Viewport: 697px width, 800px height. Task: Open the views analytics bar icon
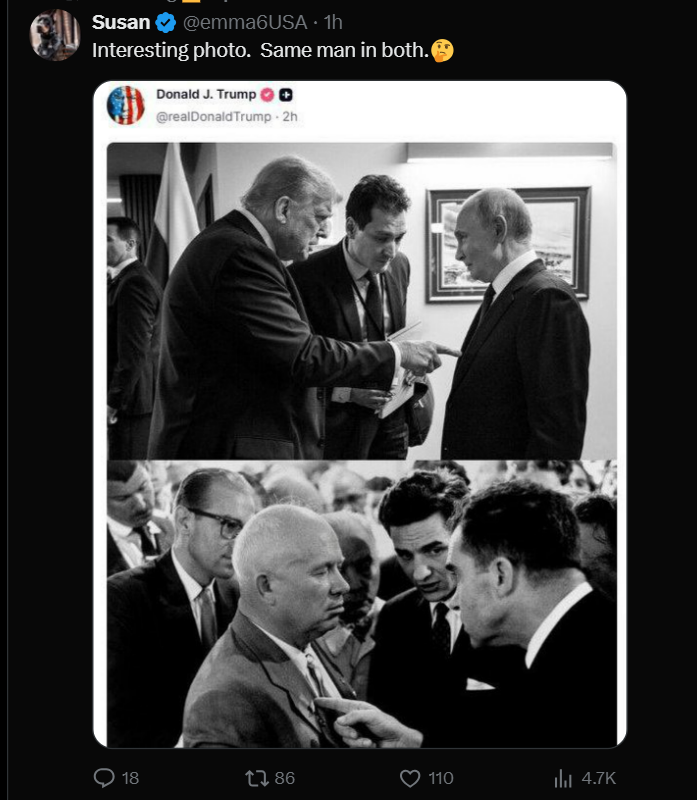point(563,779)
